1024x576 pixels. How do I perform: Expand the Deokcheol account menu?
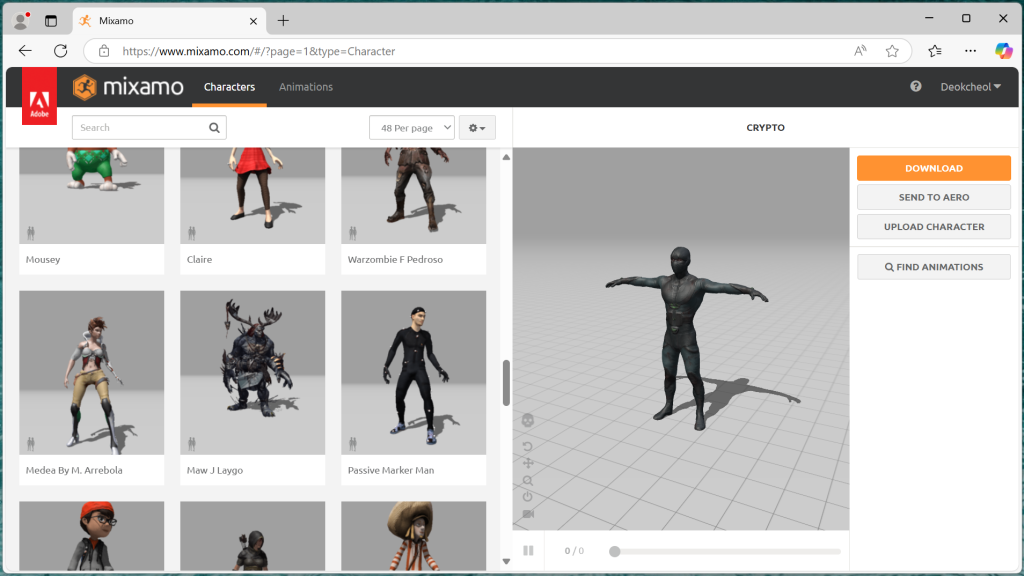[x=970, y=87]
